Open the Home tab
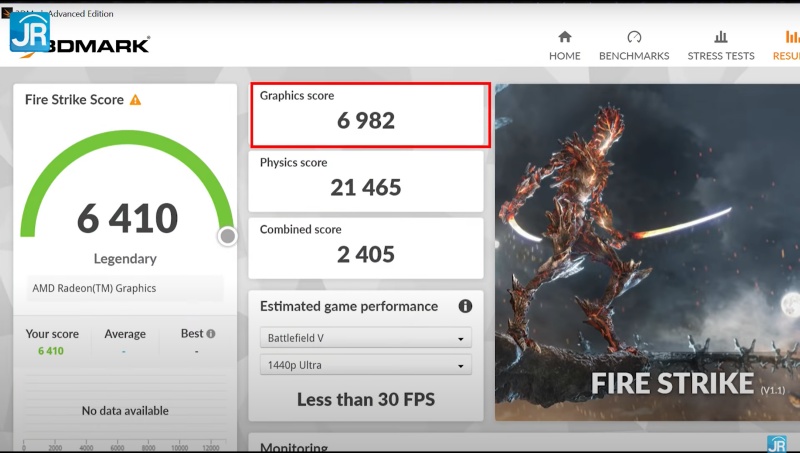Image resolution: width=800 pixels, height=453 pixels. coord(565,45)
